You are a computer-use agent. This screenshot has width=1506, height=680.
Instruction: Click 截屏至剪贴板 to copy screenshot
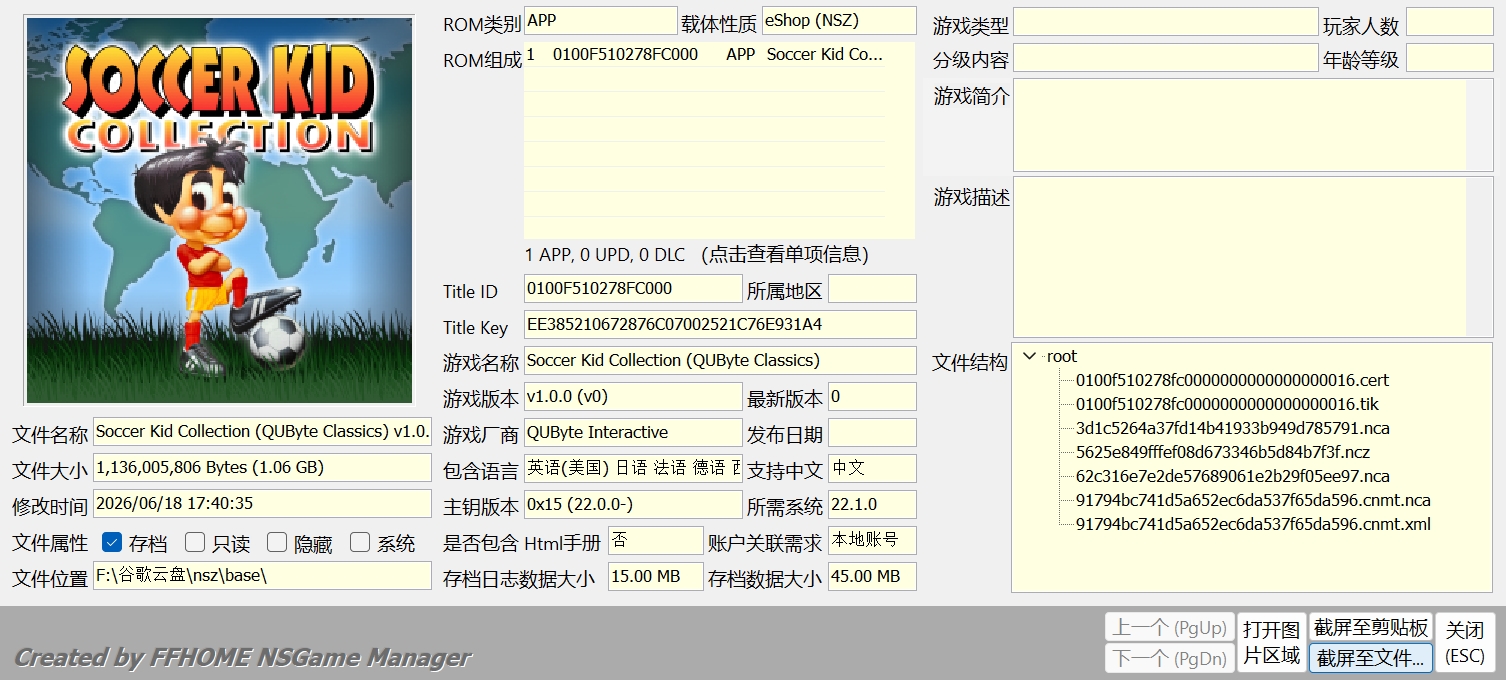(1371, 628)
